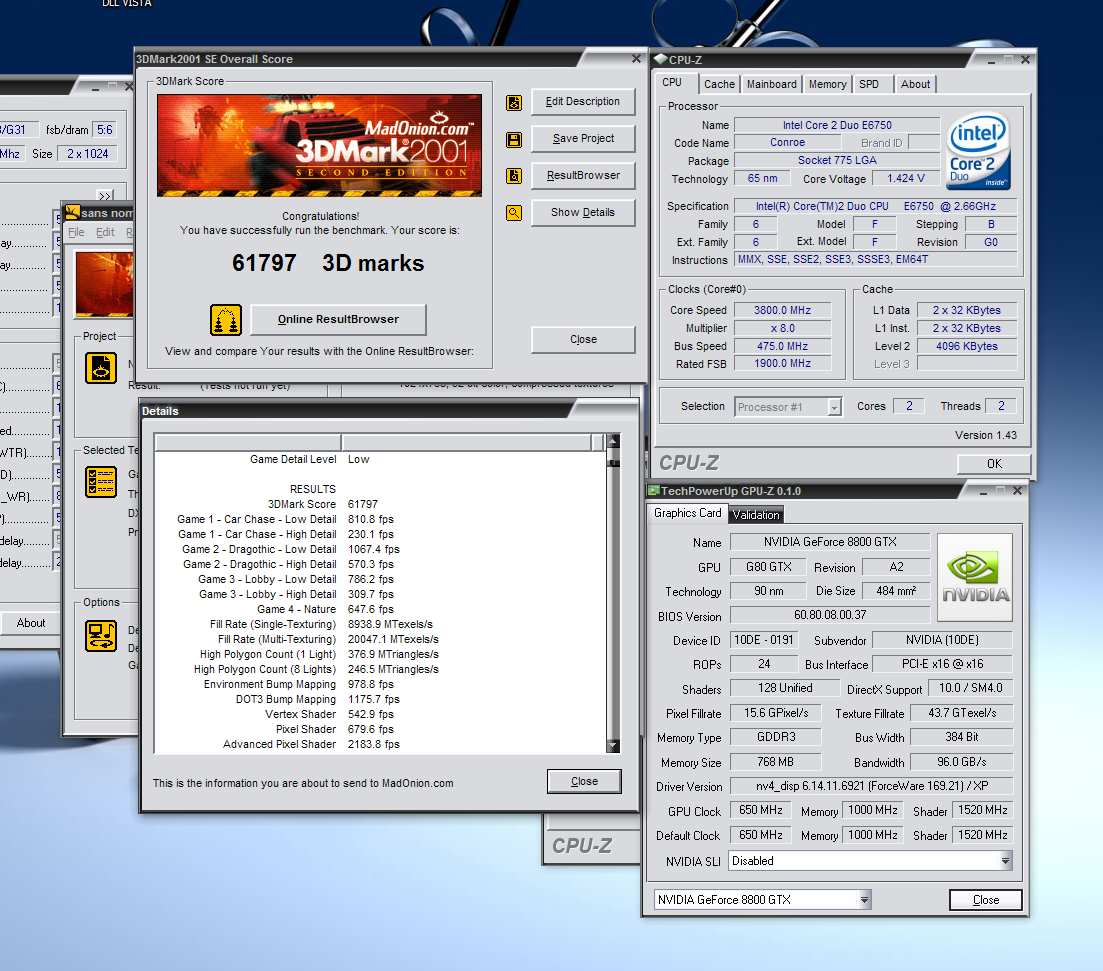Switch to the Memory tab in CPU-Z
The height and width of the screenshot is (971, 1103).
[827, 84]
